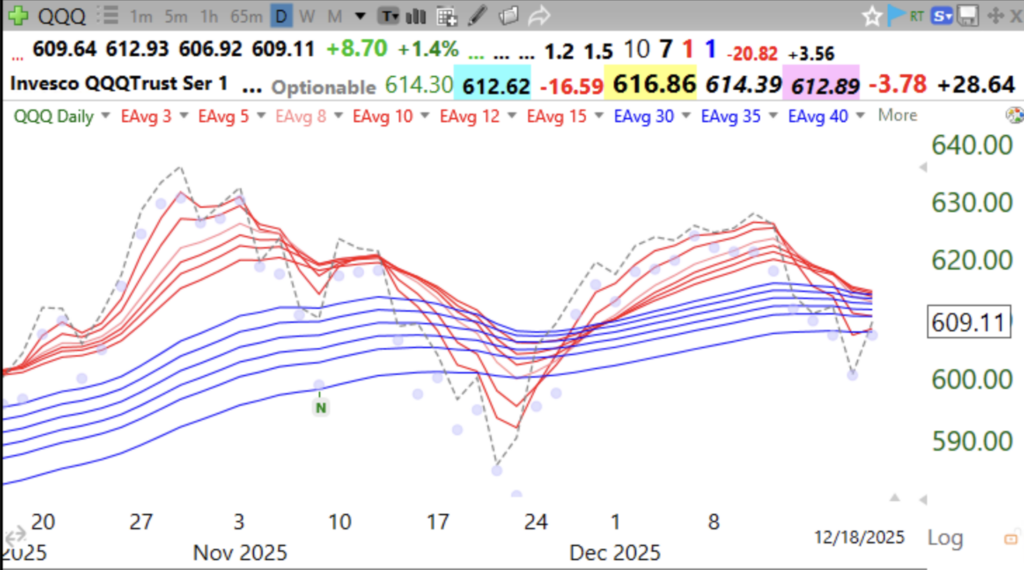Click the share arrow icon
The width and height of the screenshot is (1024, 570).
pyautogui.click(x=539, y=17)
